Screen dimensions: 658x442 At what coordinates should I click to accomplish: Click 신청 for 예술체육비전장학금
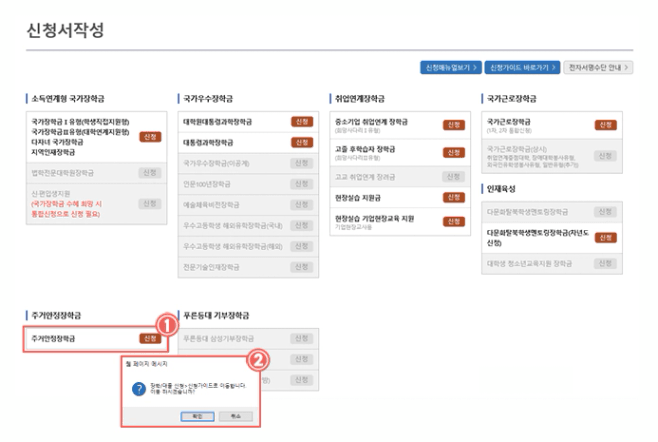coord(302,204)
